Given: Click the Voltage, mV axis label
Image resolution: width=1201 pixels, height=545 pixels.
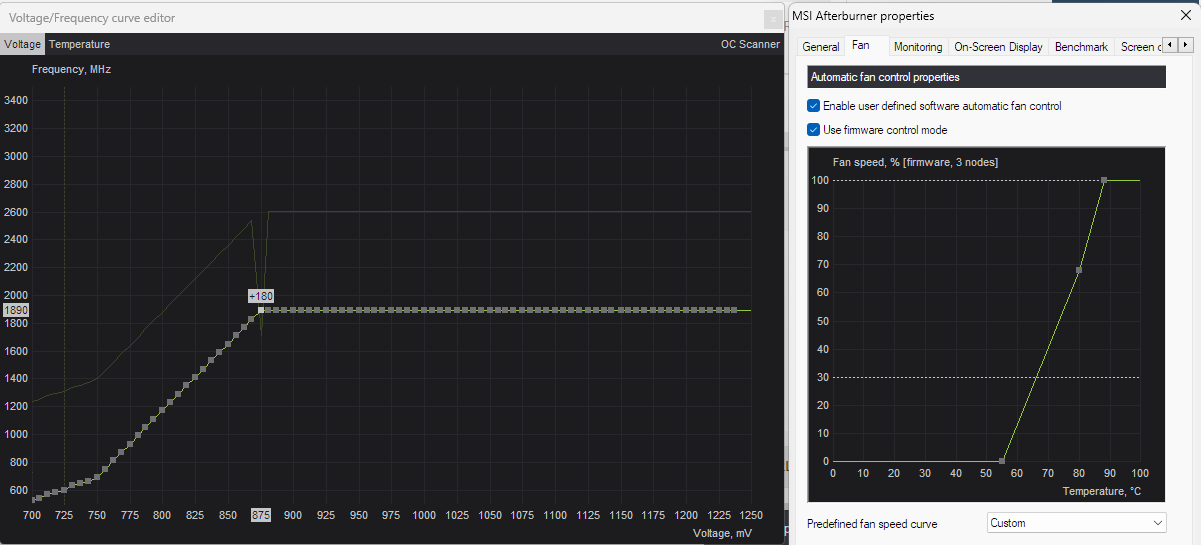Looking at the screenshot, I should [722, 534].
